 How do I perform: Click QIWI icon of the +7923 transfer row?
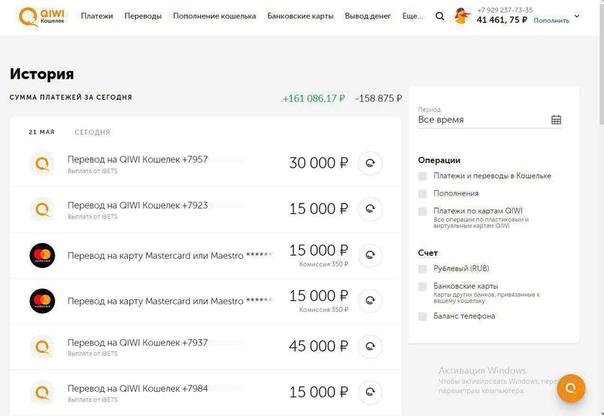42,209
